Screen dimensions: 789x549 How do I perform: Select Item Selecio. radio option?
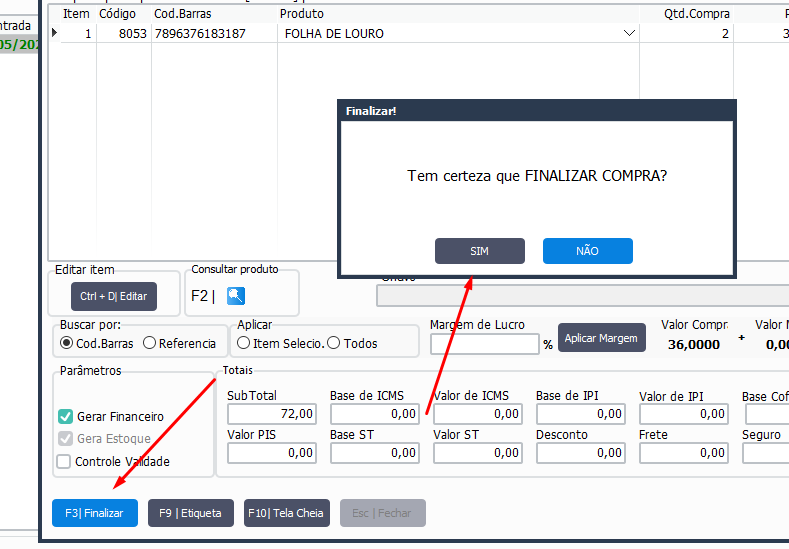click(244, 343)
